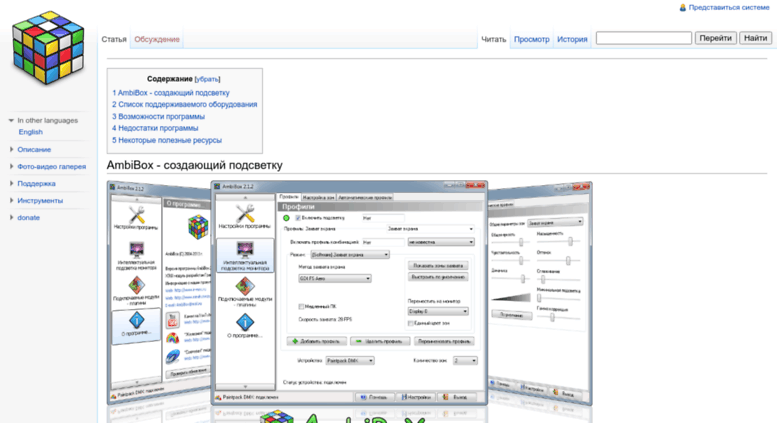Click the up scroll arrow in front window sidebar
777x423 pixels.
pyautogui.click(x=245, y=198)
